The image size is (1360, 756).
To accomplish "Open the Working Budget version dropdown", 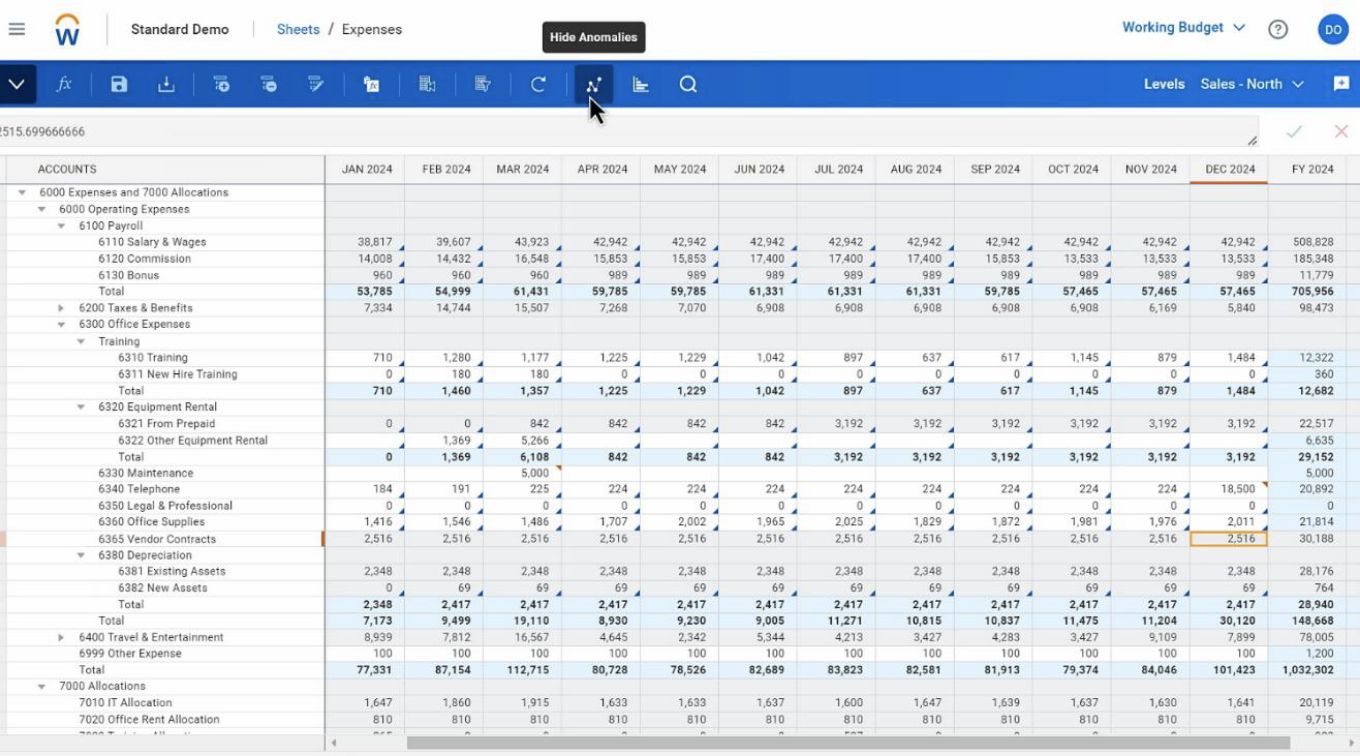I will tap(1183, 28).
